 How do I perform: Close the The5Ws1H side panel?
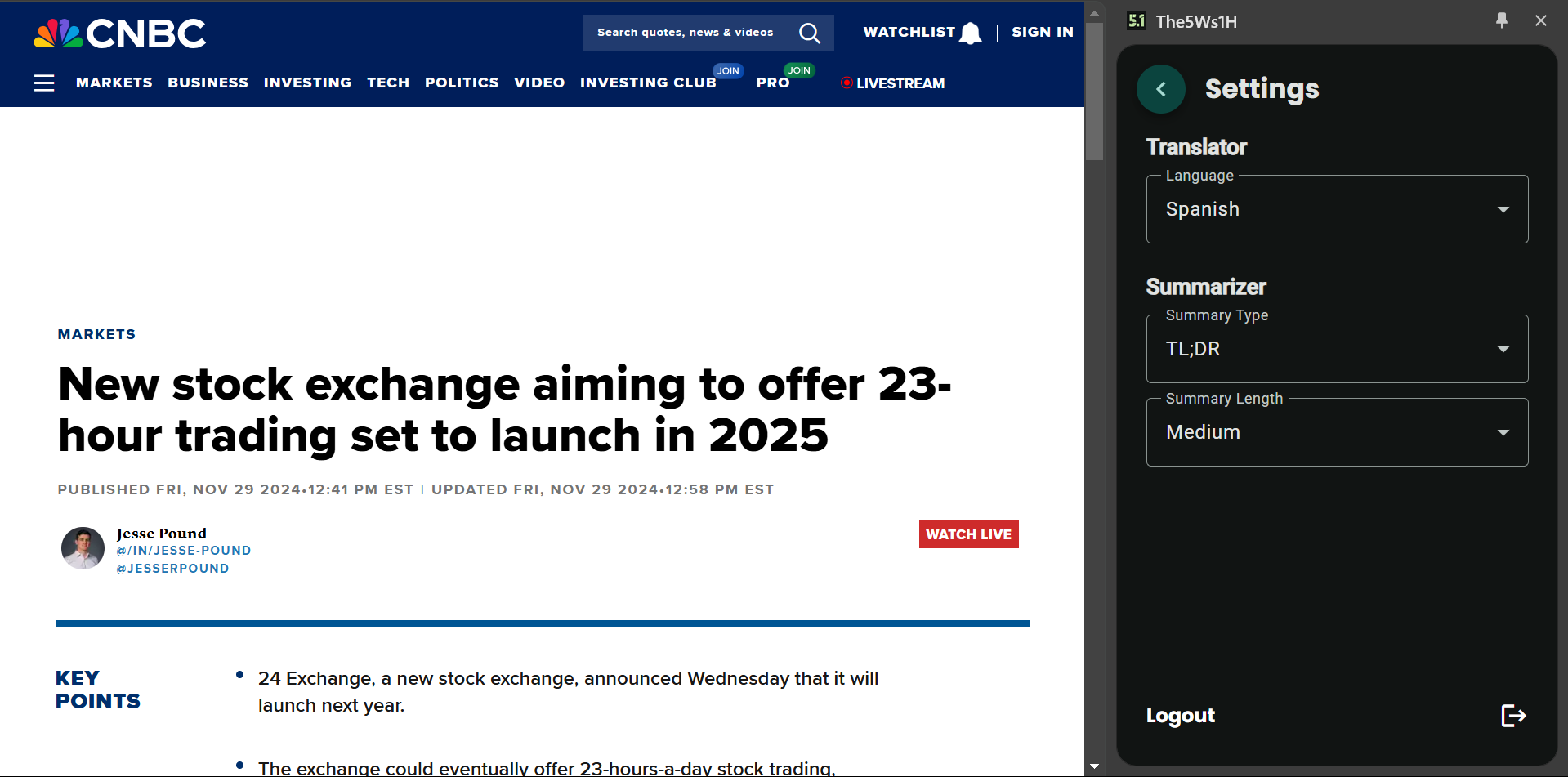1541,20
